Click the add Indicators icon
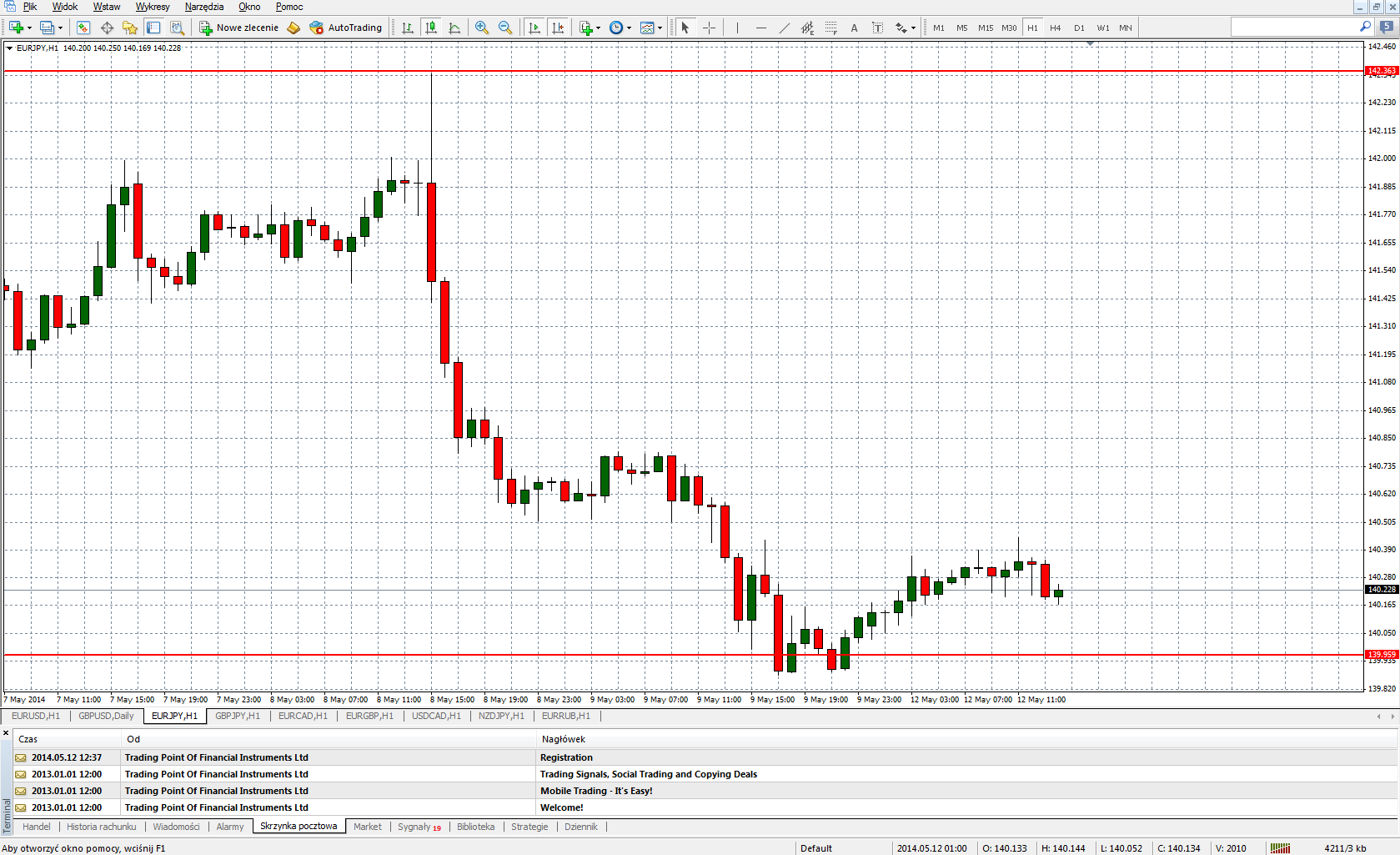This screenshot has width=1400, height=855. tap(586, 28)
